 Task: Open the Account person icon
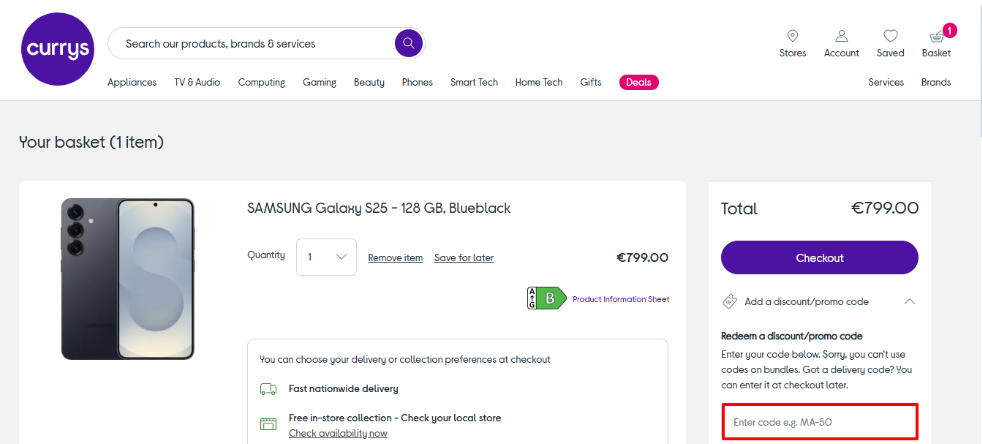tap(841, 36)
